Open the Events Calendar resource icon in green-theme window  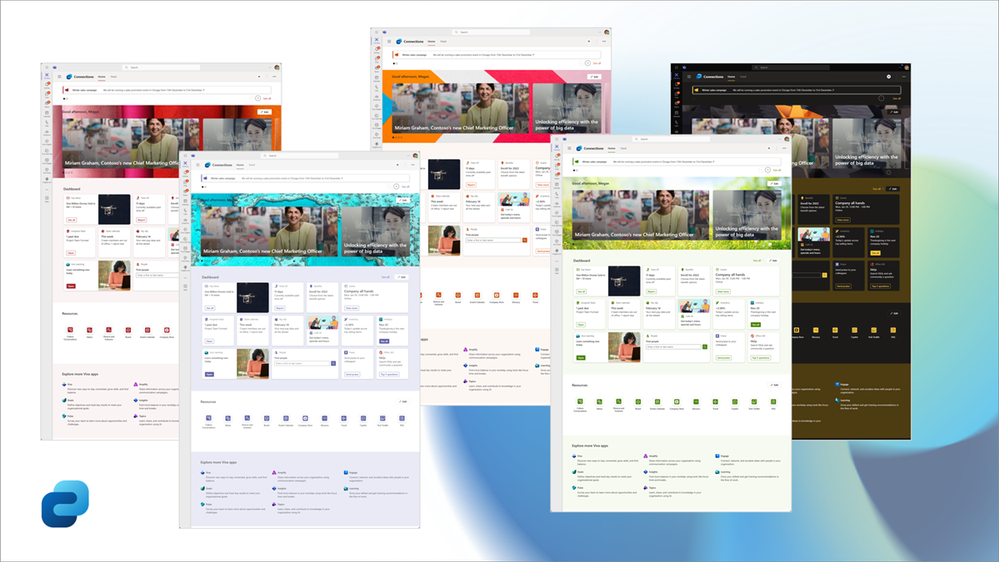click(x=658, y=402)
